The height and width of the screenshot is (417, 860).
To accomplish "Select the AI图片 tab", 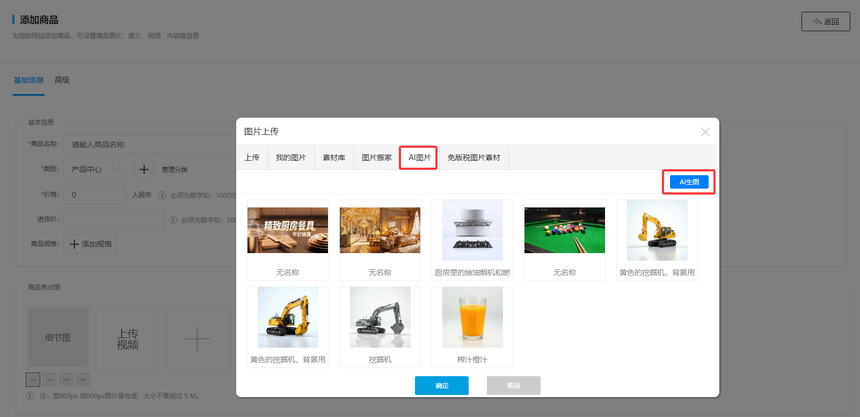I will (x=419, y=157).
